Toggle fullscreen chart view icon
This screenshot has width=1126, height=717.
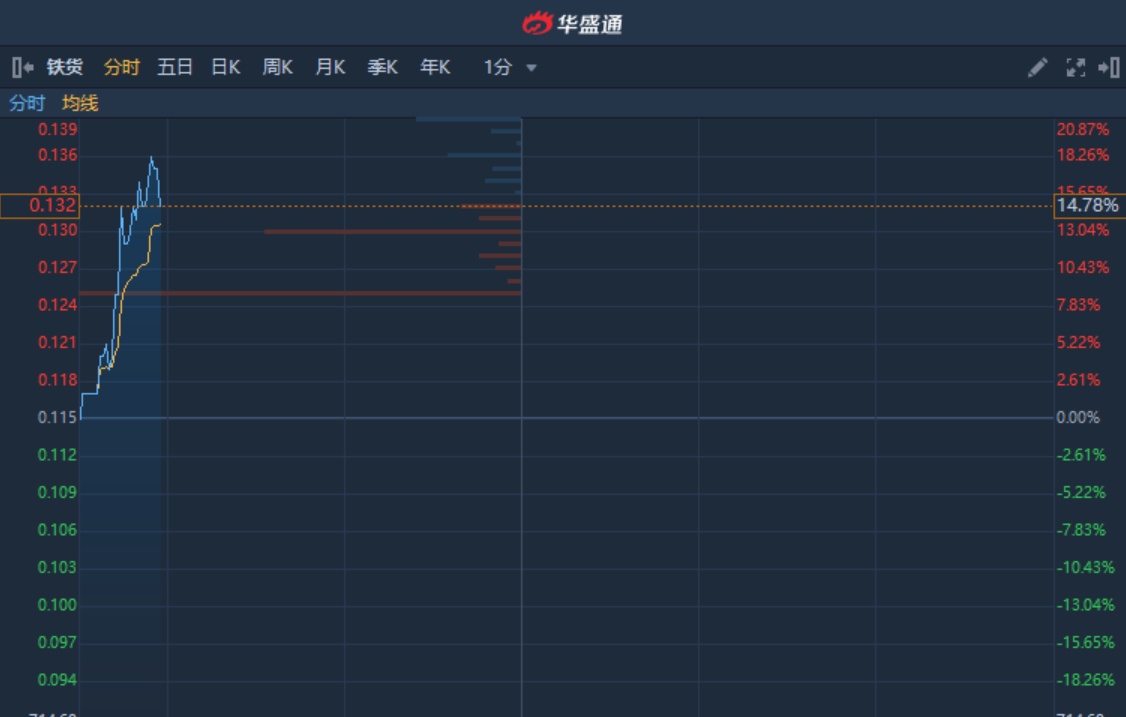pos(1076,68)
